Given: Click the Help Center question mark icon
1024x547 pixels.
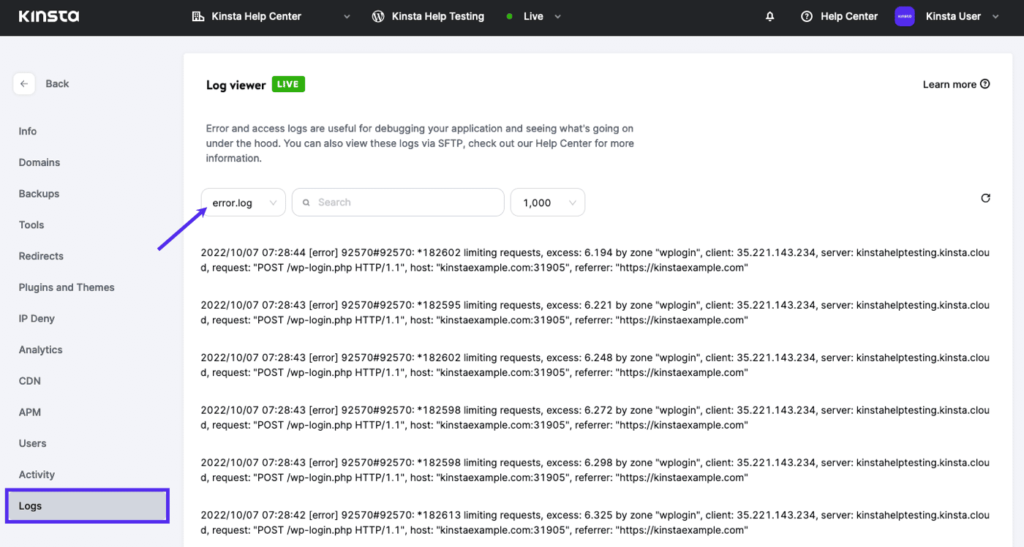Looking at the screenshot, I should click(807, 17).
